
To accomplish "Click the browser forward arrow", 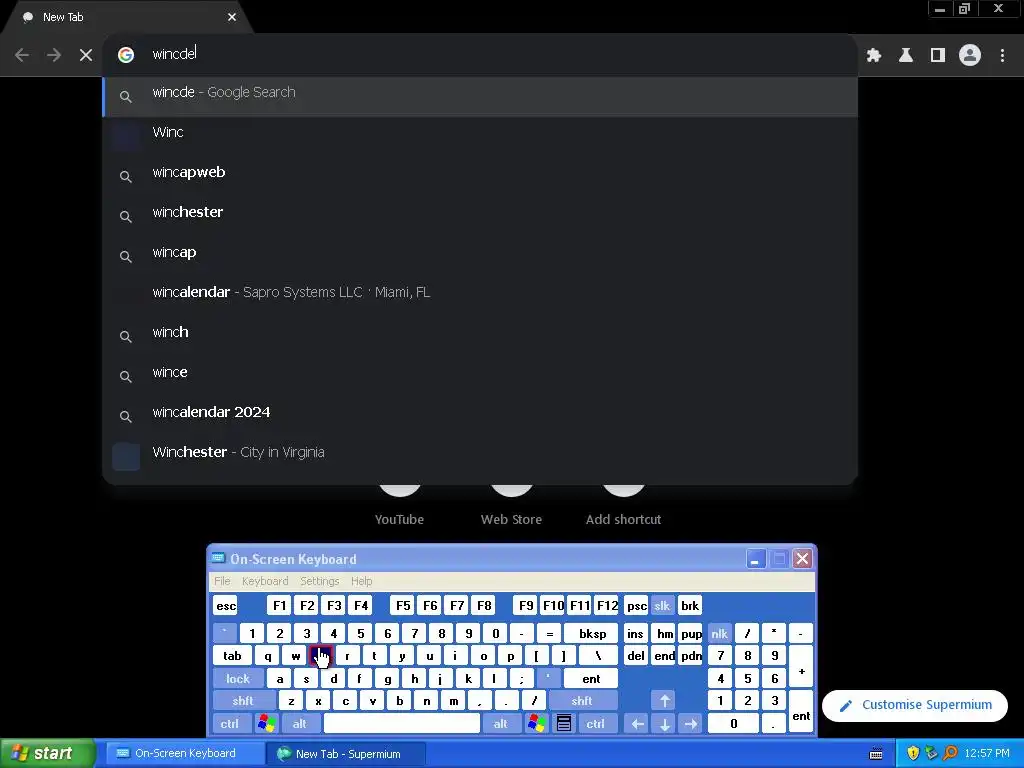I will [54, 55].
